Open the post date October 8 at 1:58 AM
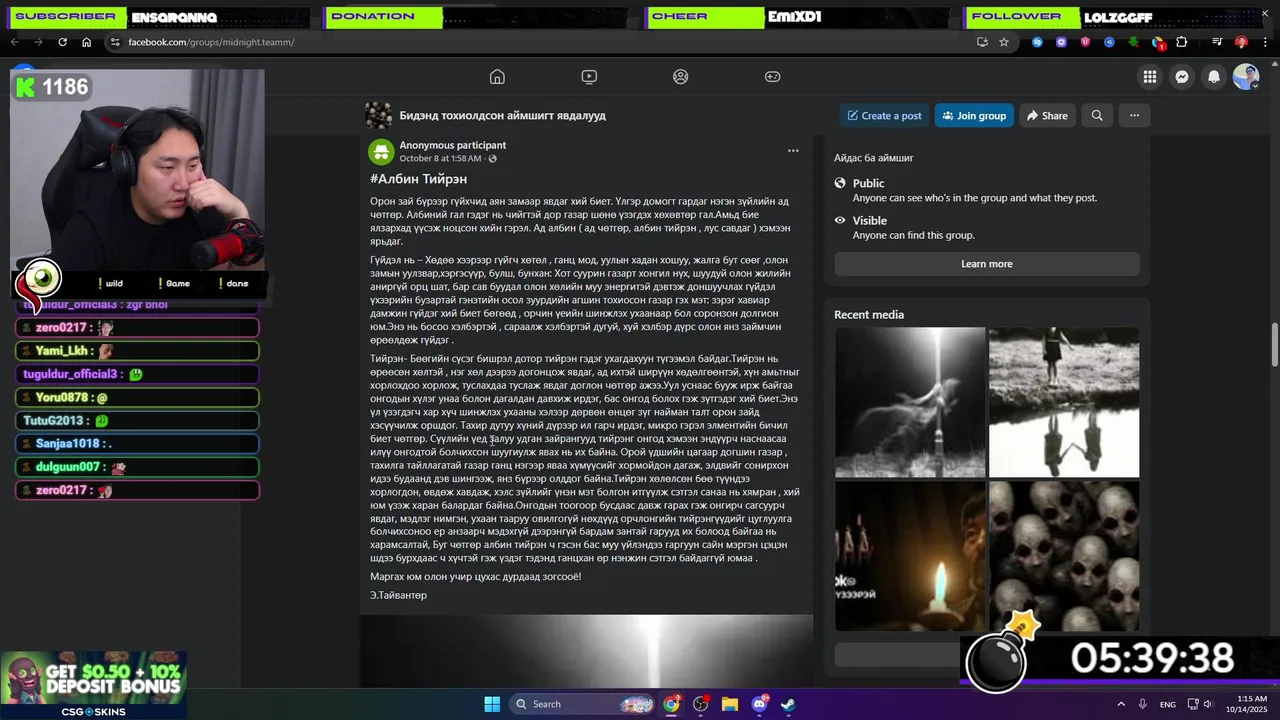1280x720 pixels. click(x=440, y=158)
